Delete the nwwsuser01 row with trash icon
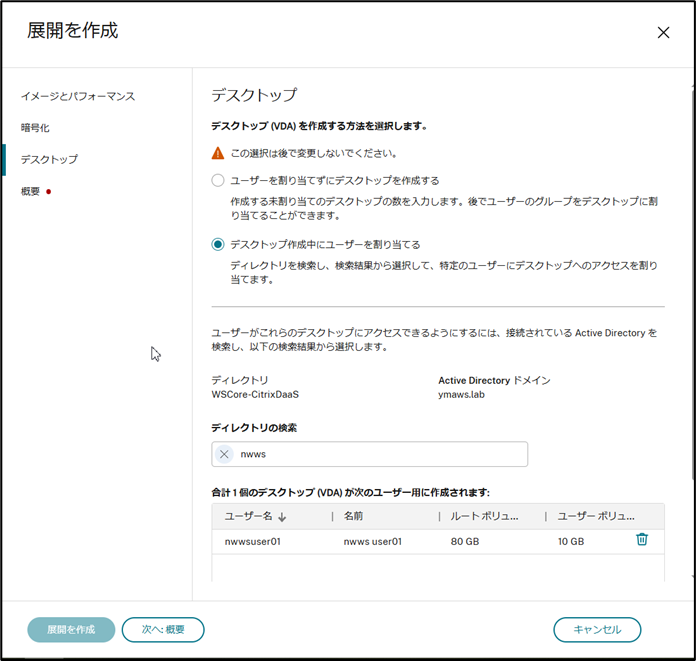696x661 pixels. pyautogui.click(x=642, y=539)
